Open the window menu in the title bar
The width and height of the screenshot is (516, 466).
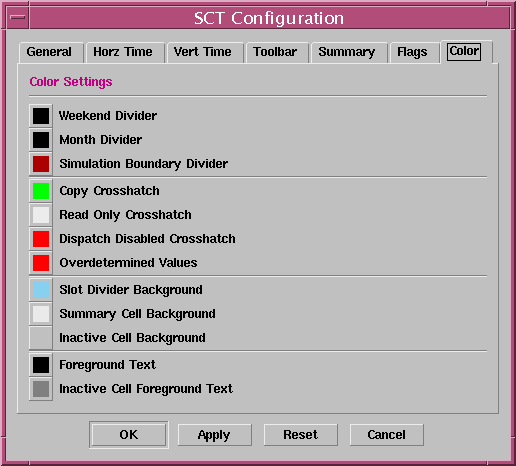(17, 17)
